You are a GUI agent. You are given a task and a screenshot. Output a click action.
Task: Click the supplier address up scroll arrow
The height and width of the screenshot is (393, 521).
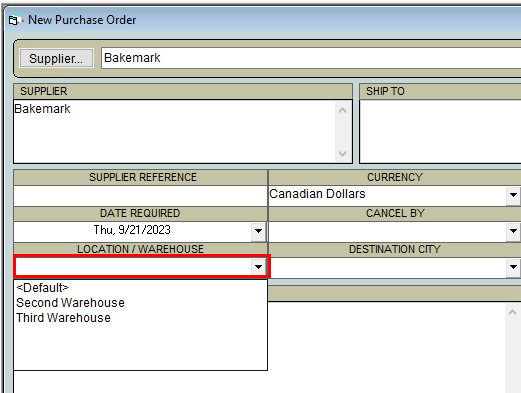click(342, 110)
